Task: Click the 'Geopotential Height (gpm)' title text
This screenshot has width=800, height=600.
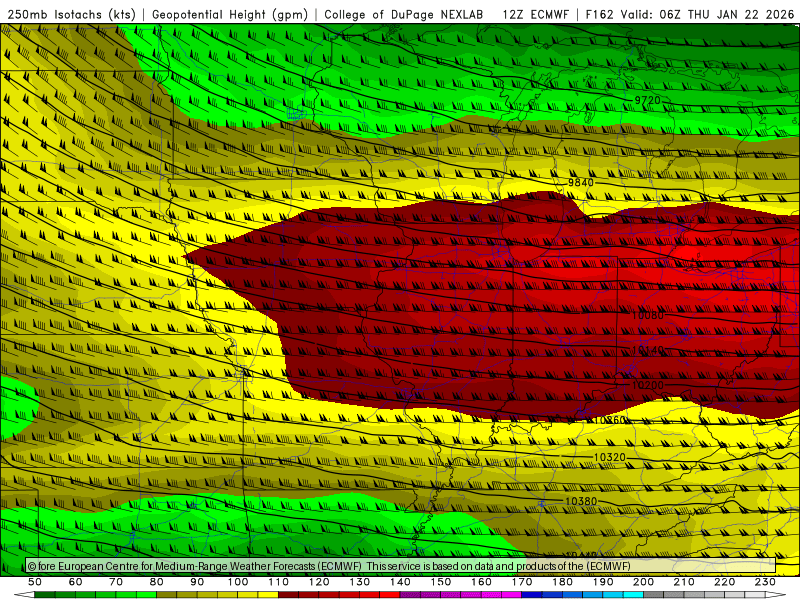Action: pyautogui.click(x=230, y=15)
